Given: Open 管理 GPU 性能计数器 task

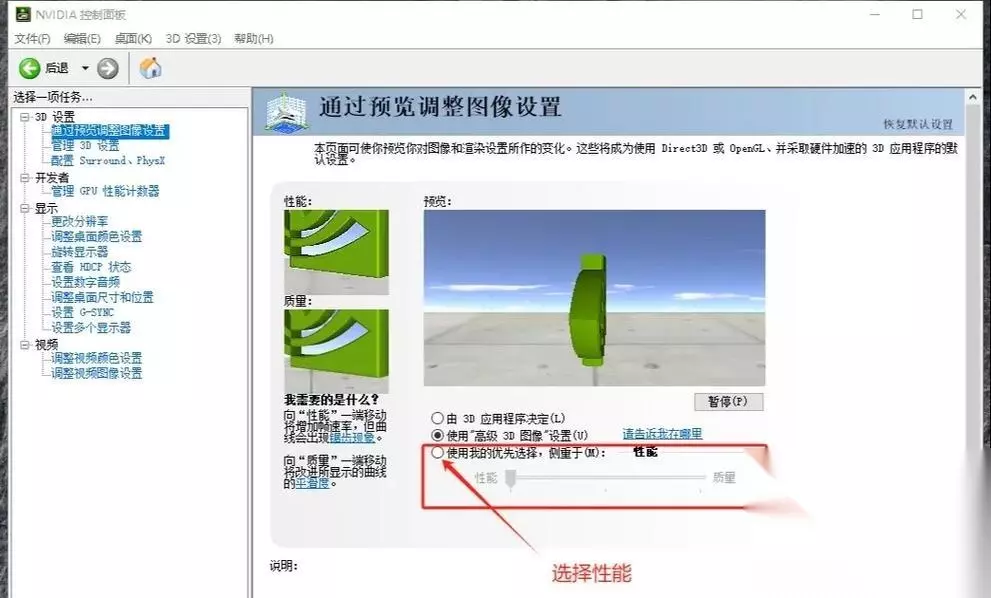Looking at the screenshot, I should click(x=105, y=191).
